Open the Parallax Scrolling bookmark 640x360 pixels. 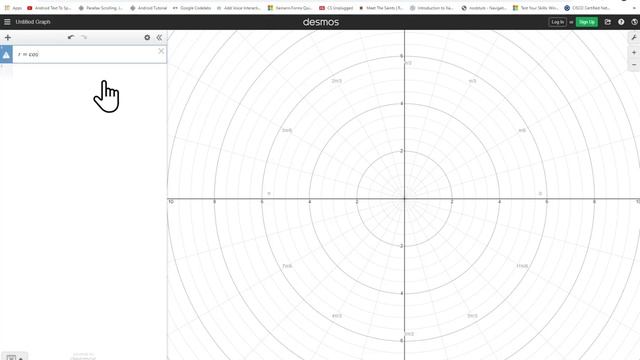point(101,8)
